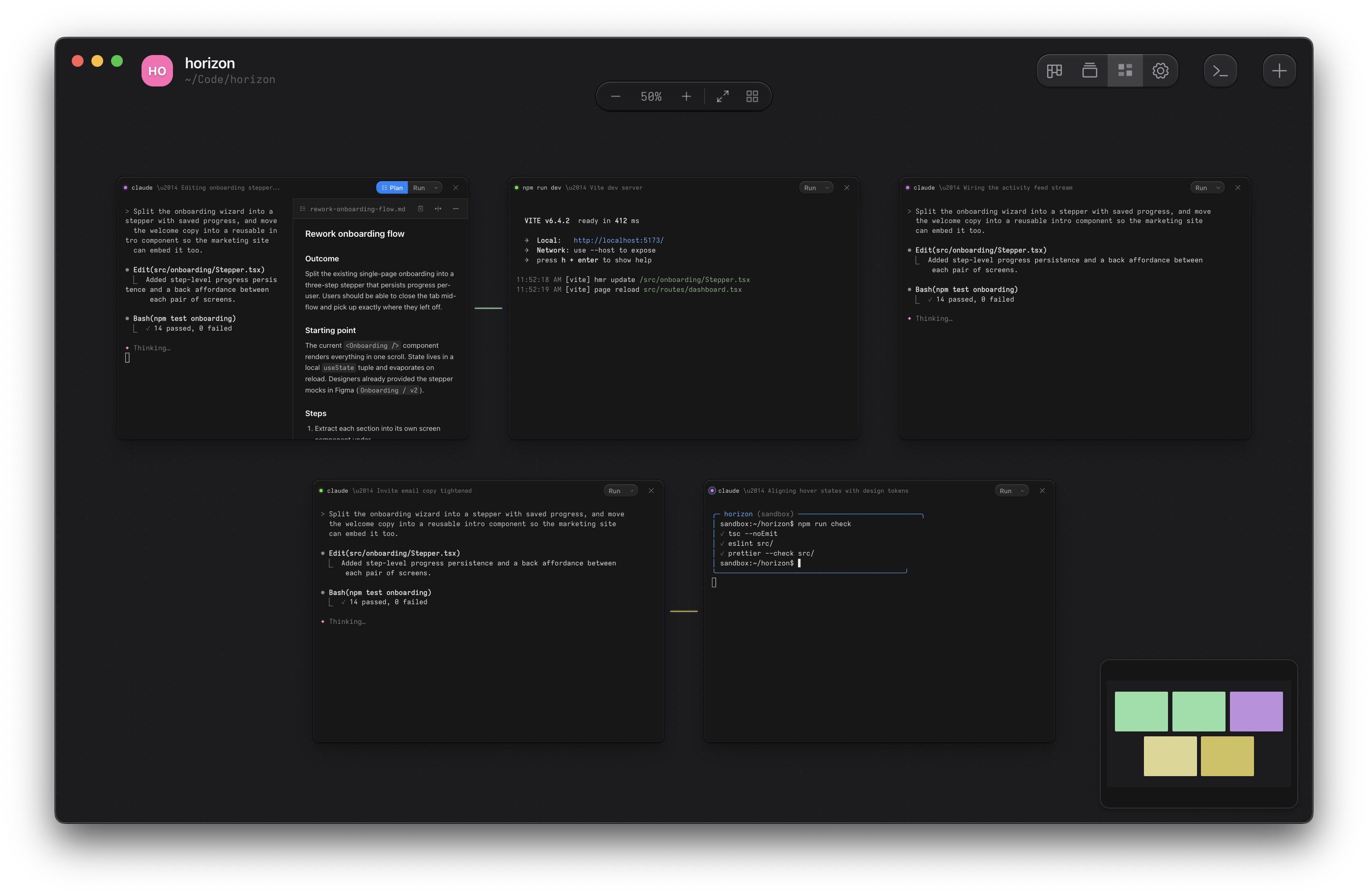Click the VITE v6.4.2 ready line
Image resolution: width=1368 pixels, height=896 pixels.
(x=581, y=221)
